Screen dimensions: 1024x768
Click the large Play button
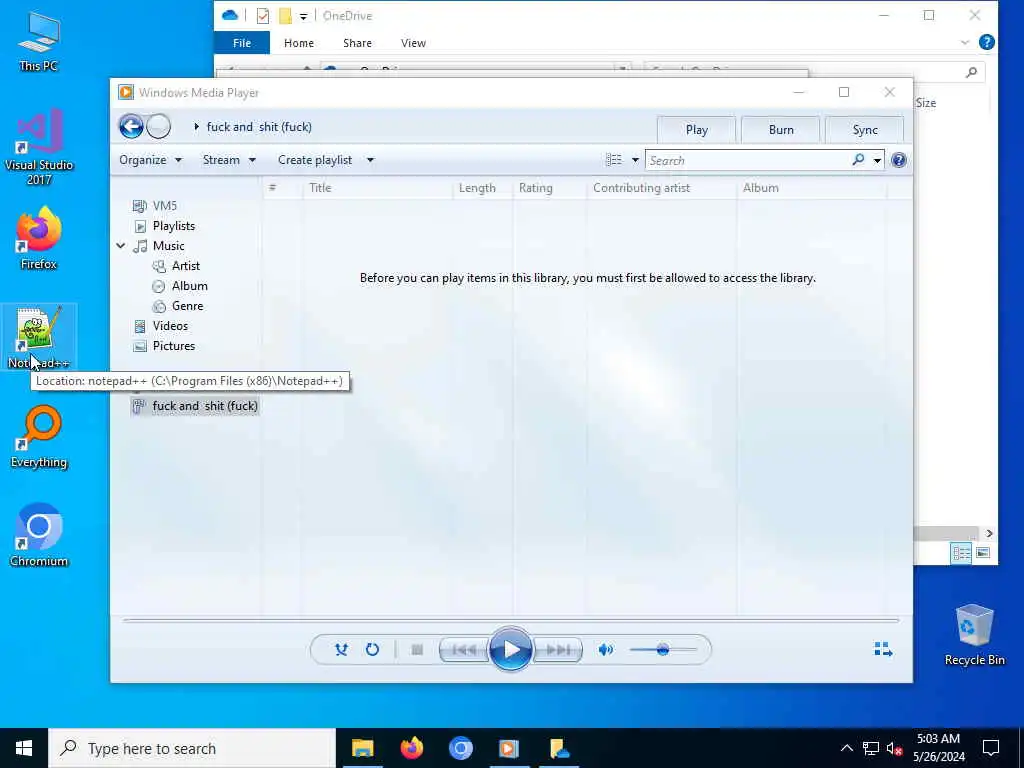pos(511,649)
